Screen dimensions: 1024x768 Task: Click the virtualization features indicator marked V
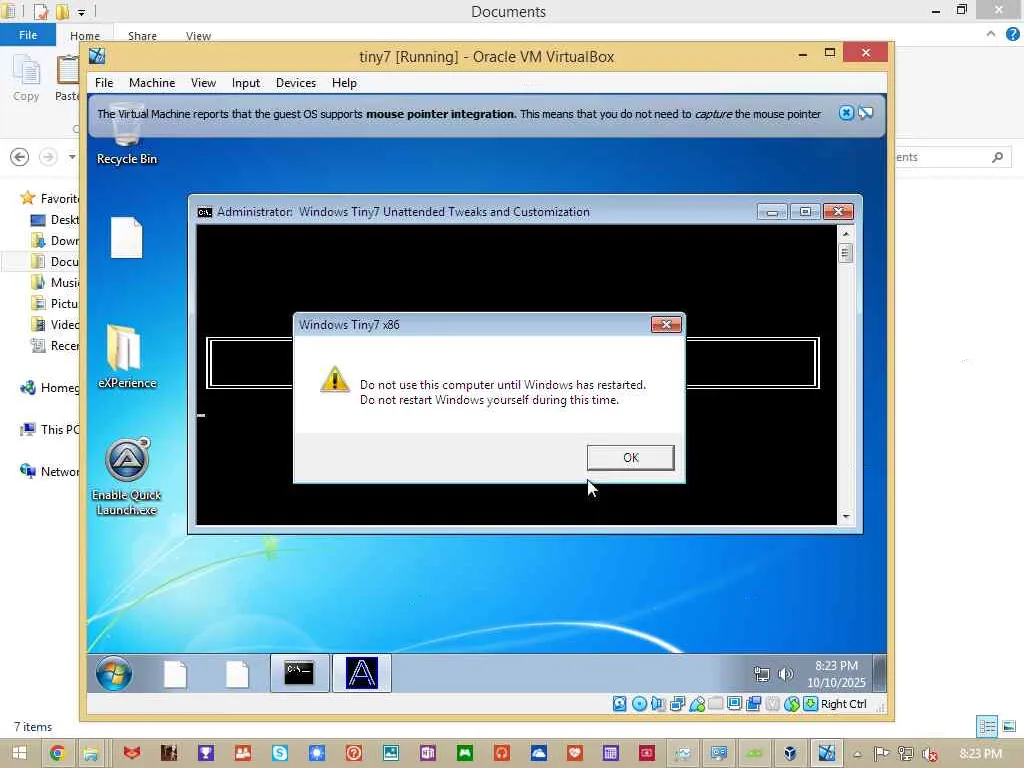(773, 703)
